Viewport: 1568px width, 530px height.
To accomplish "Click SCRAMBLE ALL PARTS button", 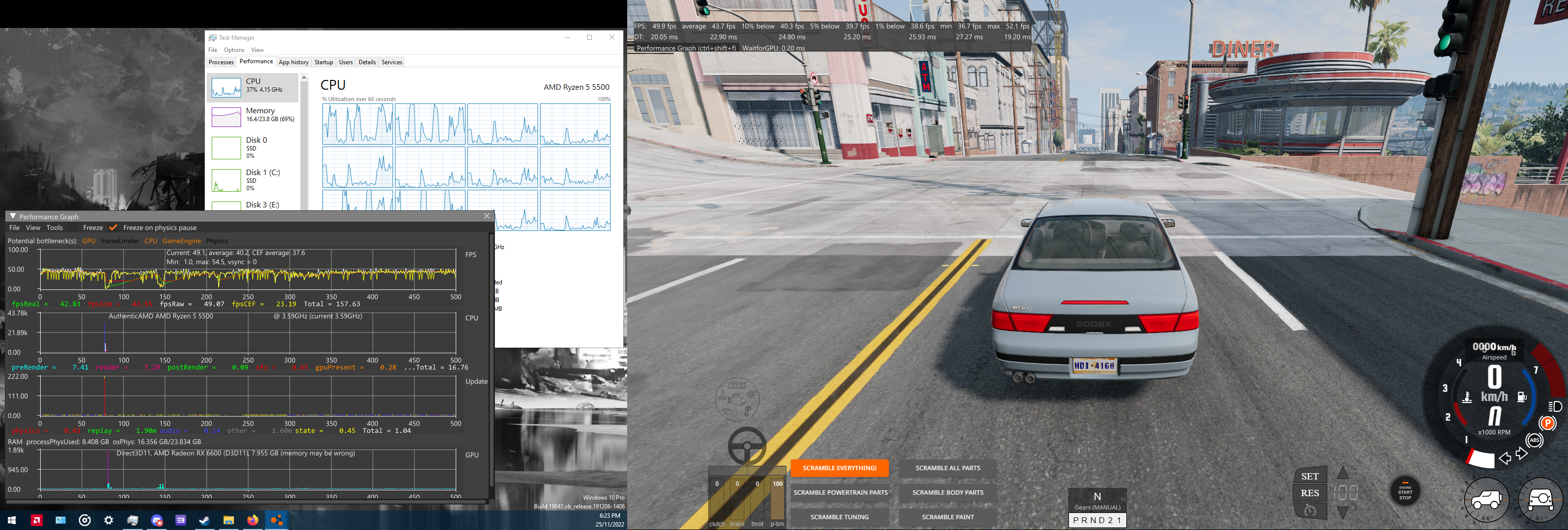I will tap(948, 468).
